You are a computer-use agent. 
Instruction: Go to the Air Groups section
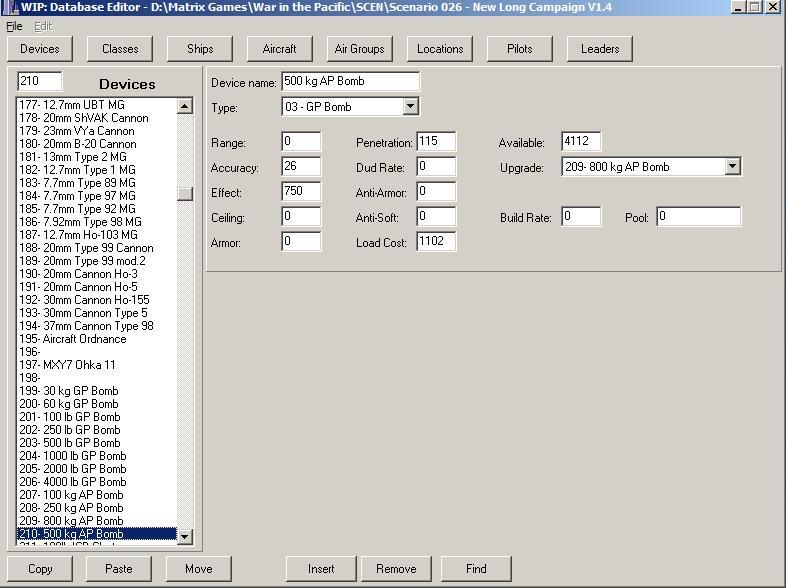[x=360, y=48]
